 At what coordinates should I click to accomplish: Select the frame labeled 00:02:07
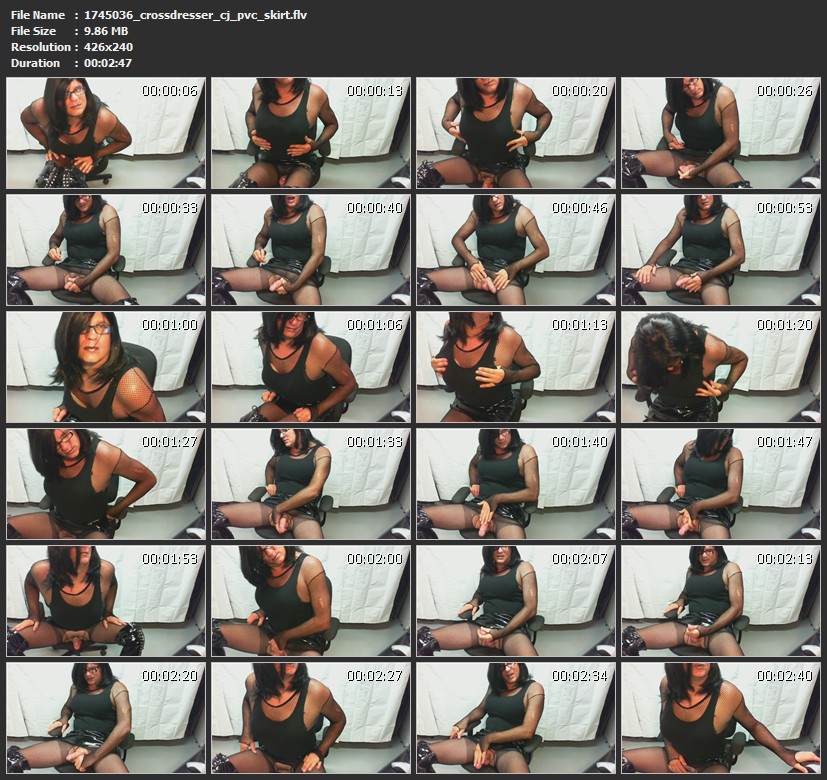click(516, 601)
